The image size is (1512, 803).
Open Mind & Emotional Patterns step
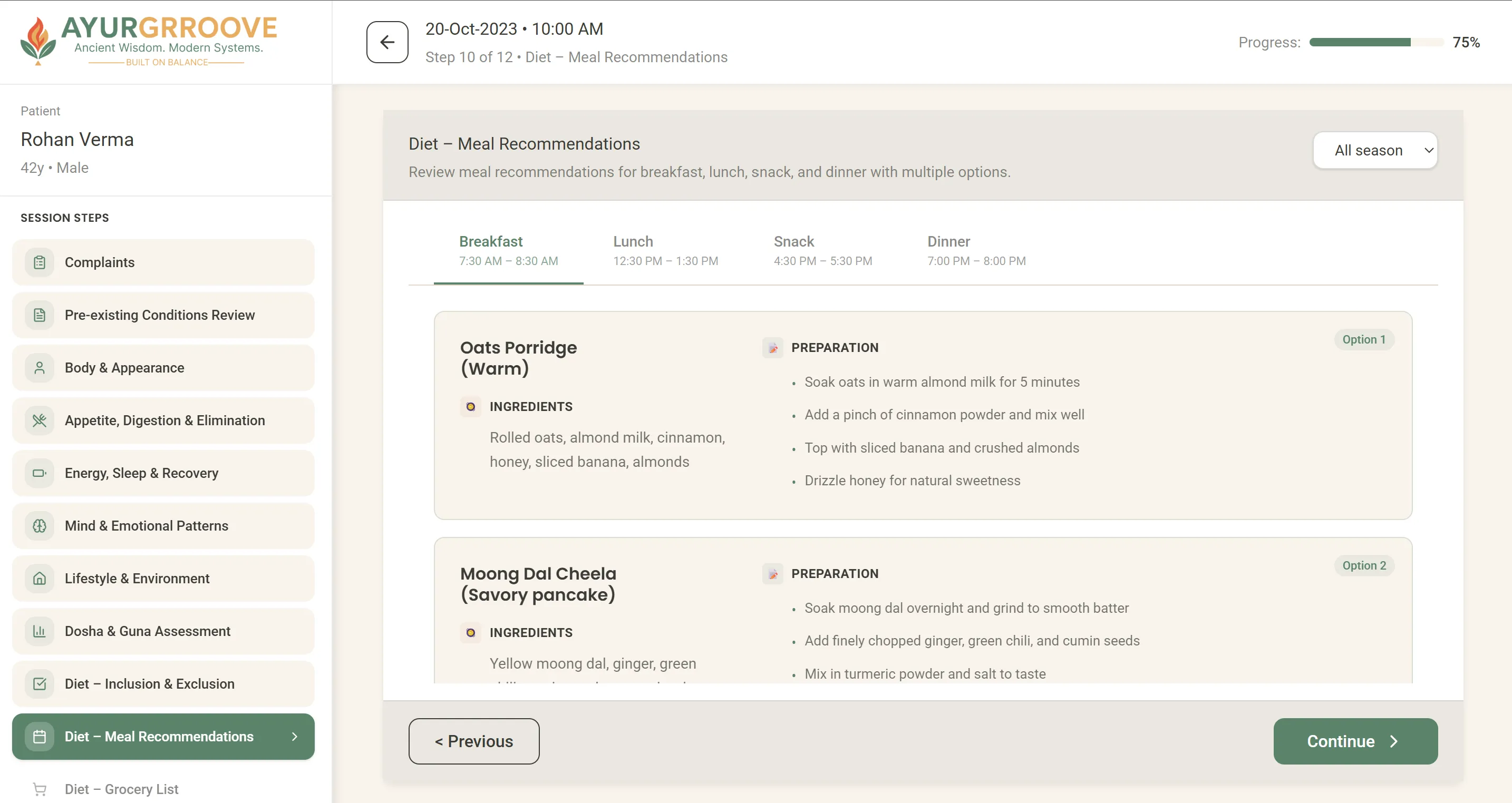tap(163, 526)
